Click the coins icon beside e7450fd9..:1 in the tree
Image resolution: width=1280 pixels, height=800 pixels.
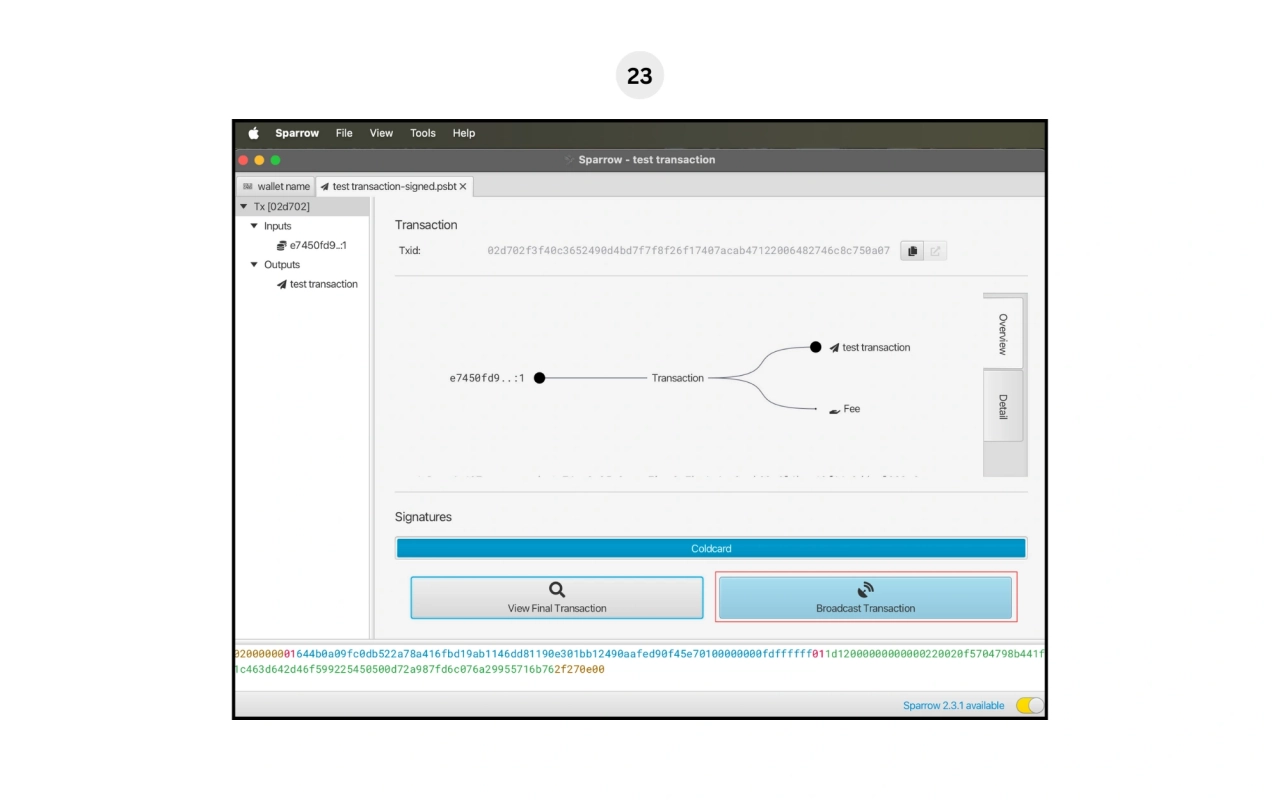tap(282, 245)
